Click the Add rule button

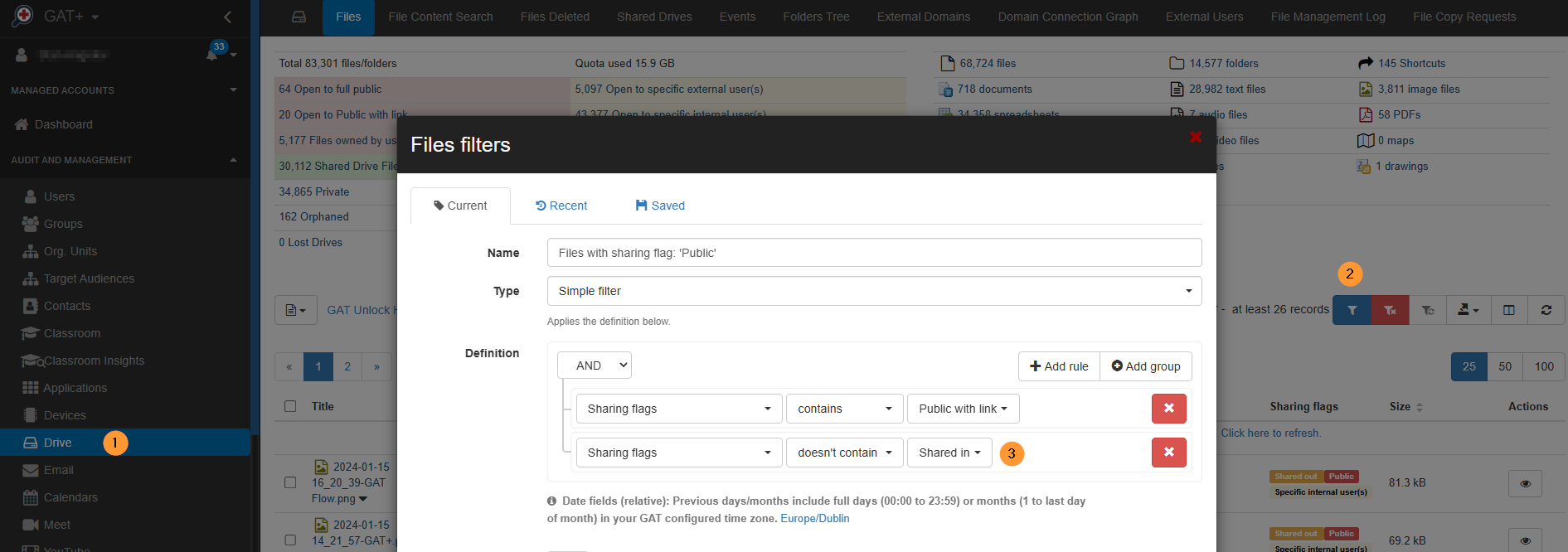click(x=1059, y=366)
